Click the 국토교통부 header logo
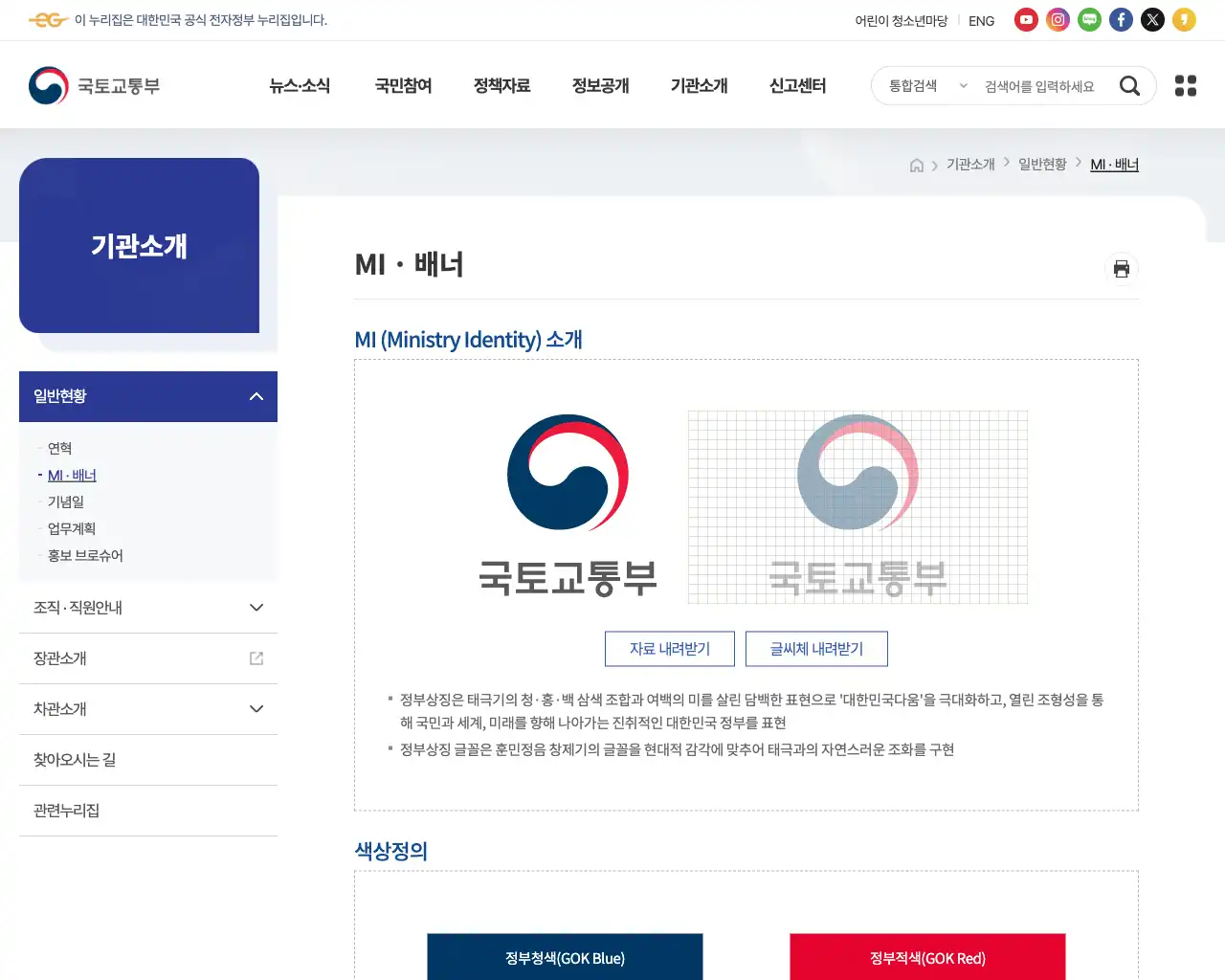 94,86
